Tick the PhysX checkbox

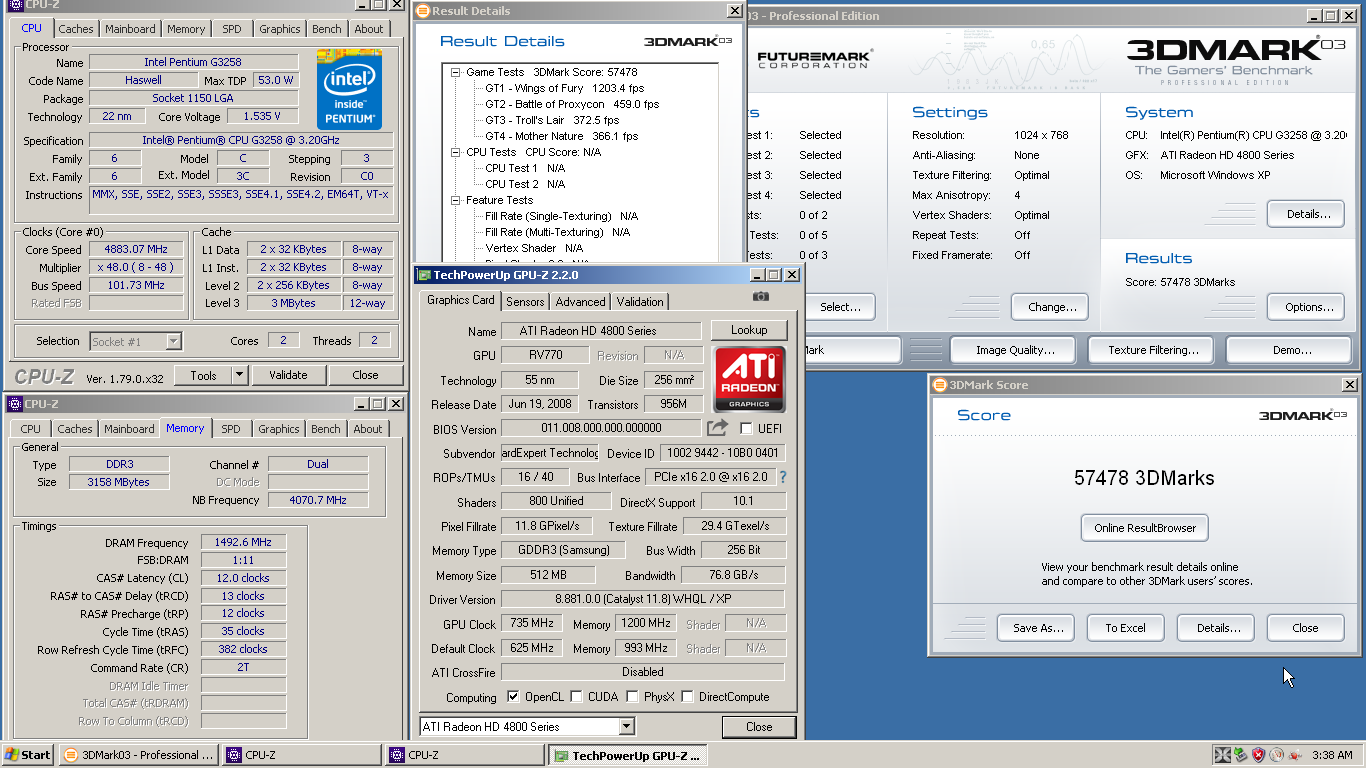[x=632, y=697]
